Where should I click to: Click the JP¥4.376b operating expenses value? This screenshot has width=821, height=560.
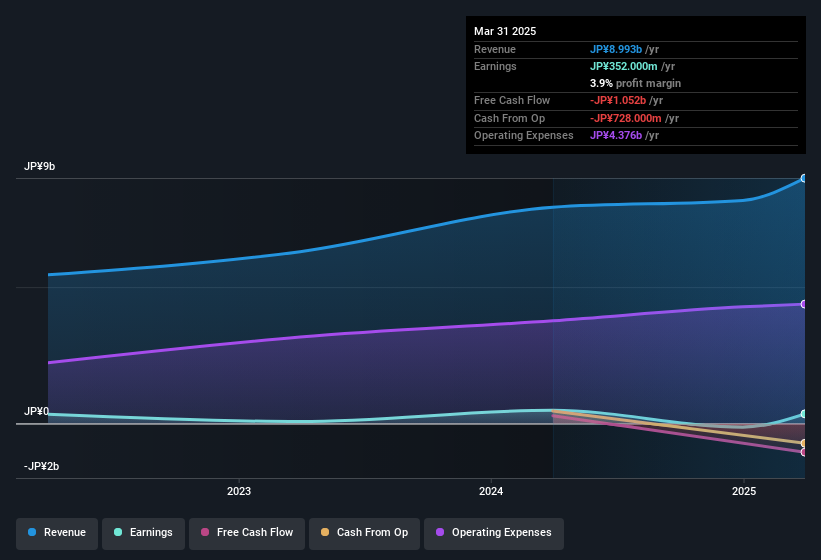pos(616,136)
